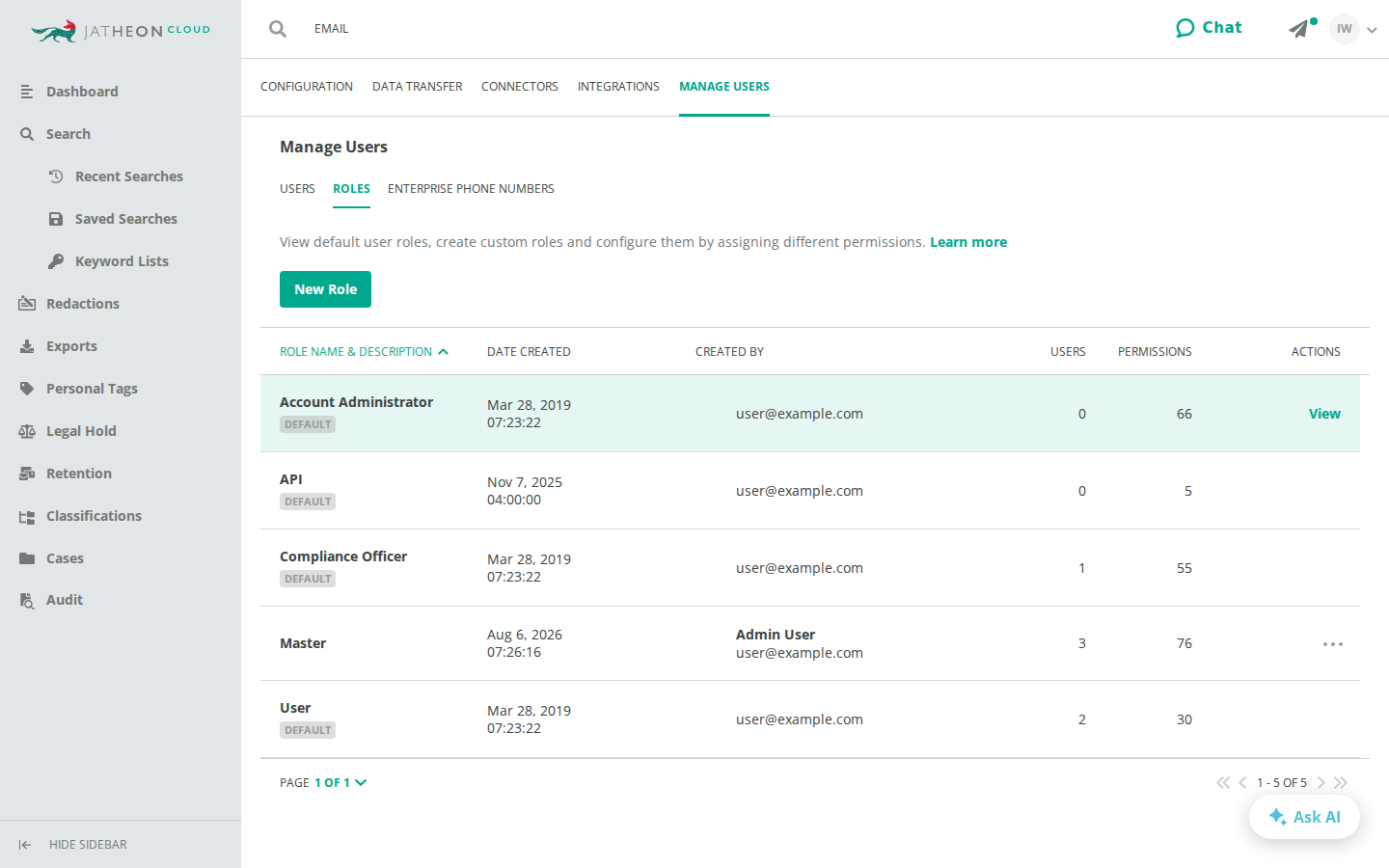The width and height of the screenshot is (1389, 868).
Task: Click the Saved Searches disk icon
Action: [56, 219]
